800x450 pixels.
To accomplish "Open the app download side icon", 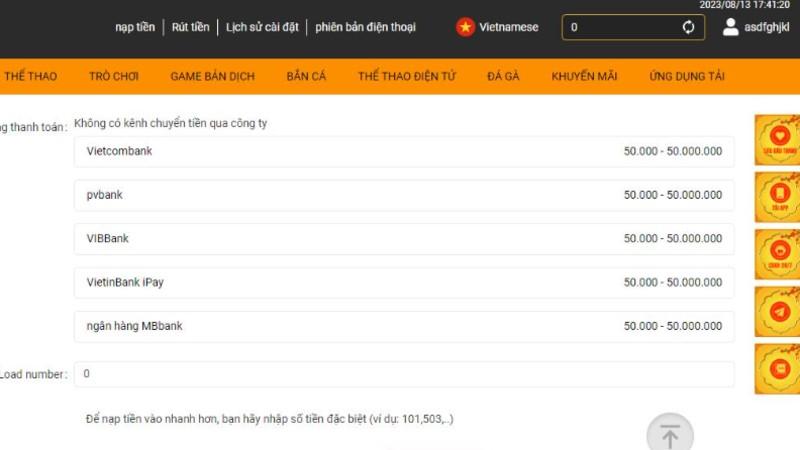I will click(x=777, y=197).
